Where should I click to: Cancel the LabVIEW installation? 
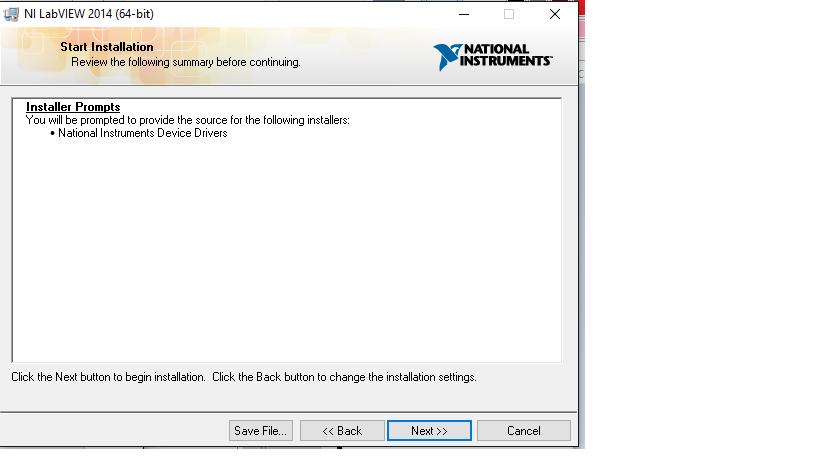(x=524, y=431)
